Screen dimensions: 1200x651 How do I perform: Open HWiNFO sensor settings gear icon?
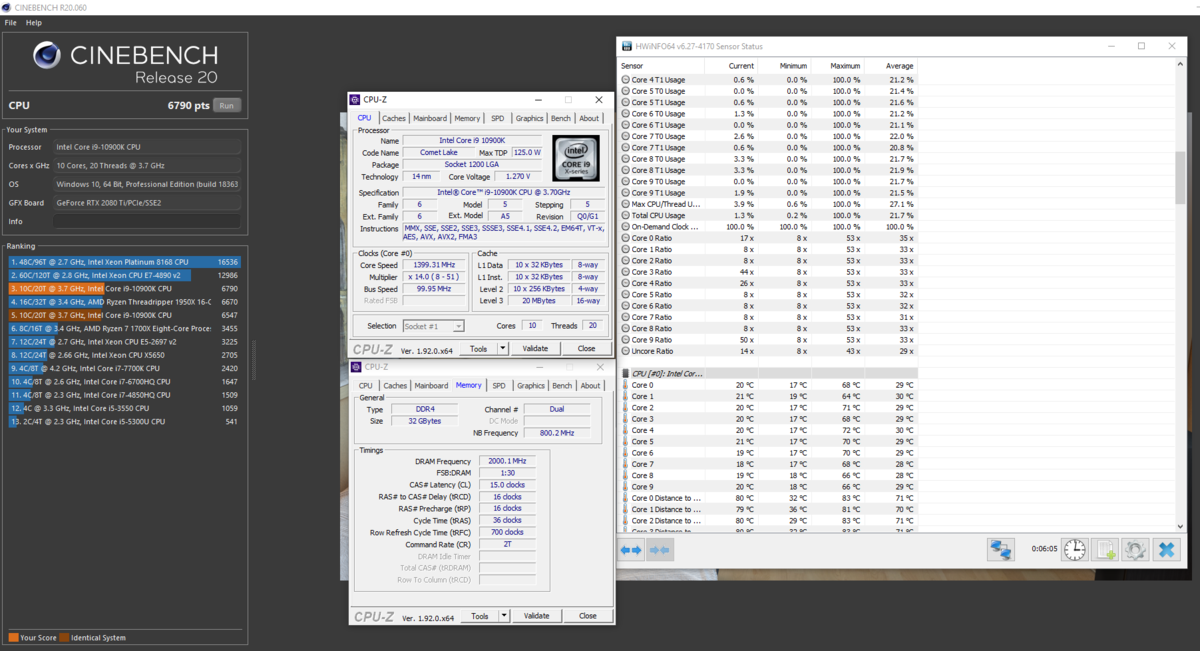(x=1135, y=549)
